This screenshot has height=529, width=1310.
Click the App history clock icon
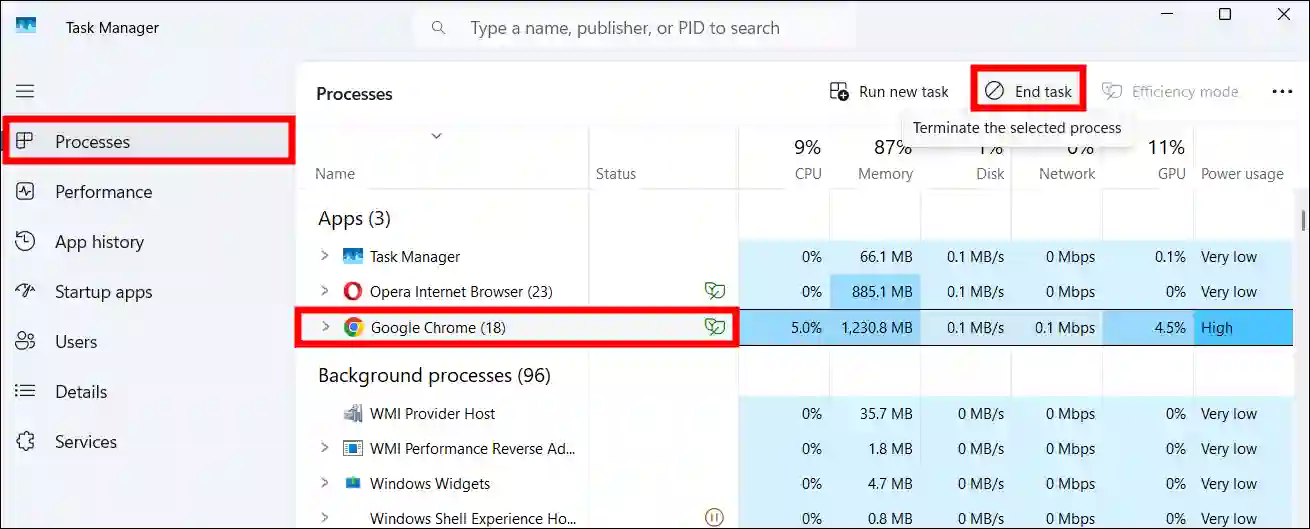tap(26, 241)
